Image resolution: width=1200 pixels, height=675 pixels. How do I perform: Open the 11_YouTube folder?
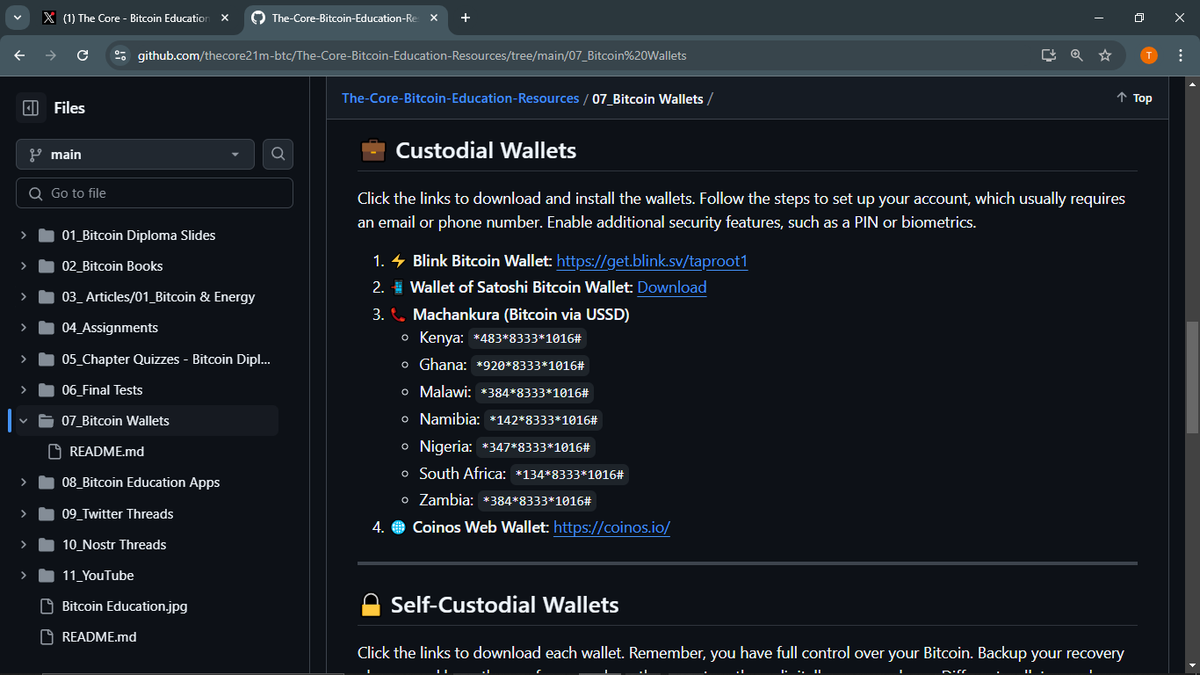(98, 576)
